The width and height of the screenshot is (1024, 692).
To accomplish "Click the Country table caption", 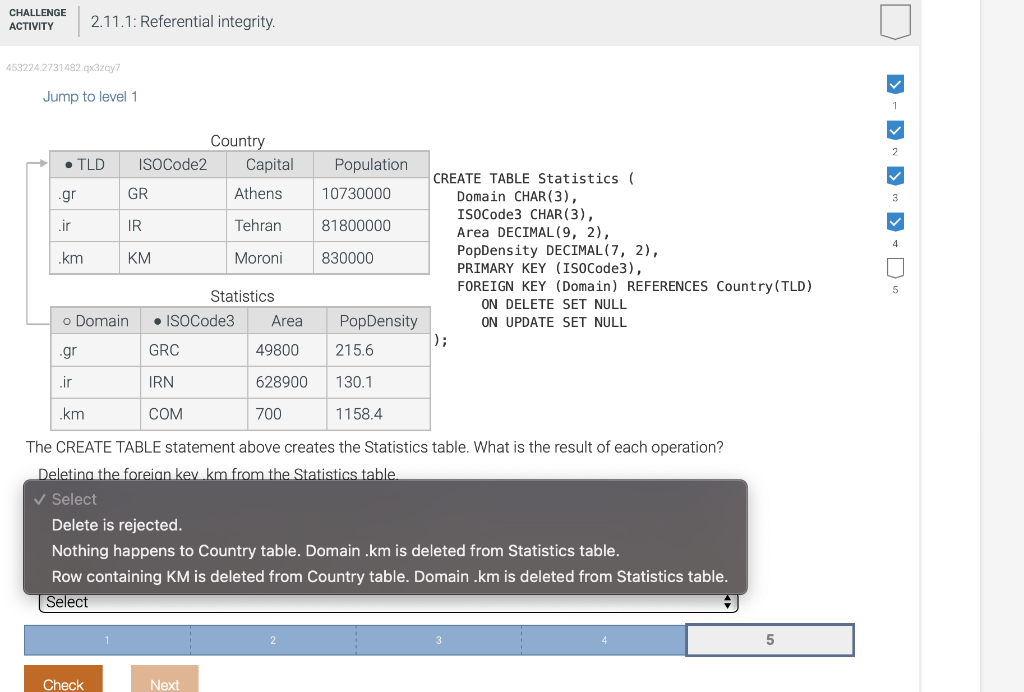I will pyautogui.click(x=238, y=141).
